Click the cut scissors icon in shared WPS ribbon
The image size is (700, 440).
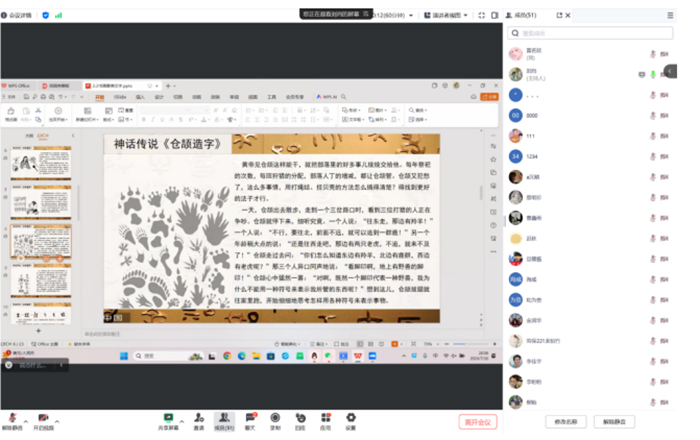tap(38, 110)
